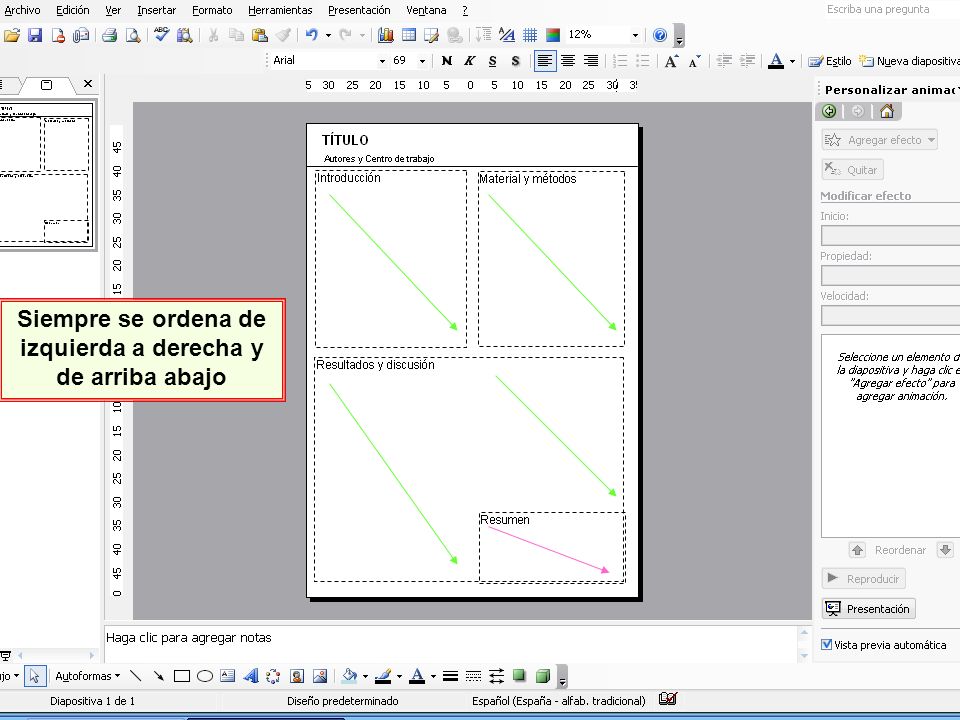The width and height of the screenshot is (960, 720).
Task: Switch color/grayscale view icon
Action: (x=553, y=35)
